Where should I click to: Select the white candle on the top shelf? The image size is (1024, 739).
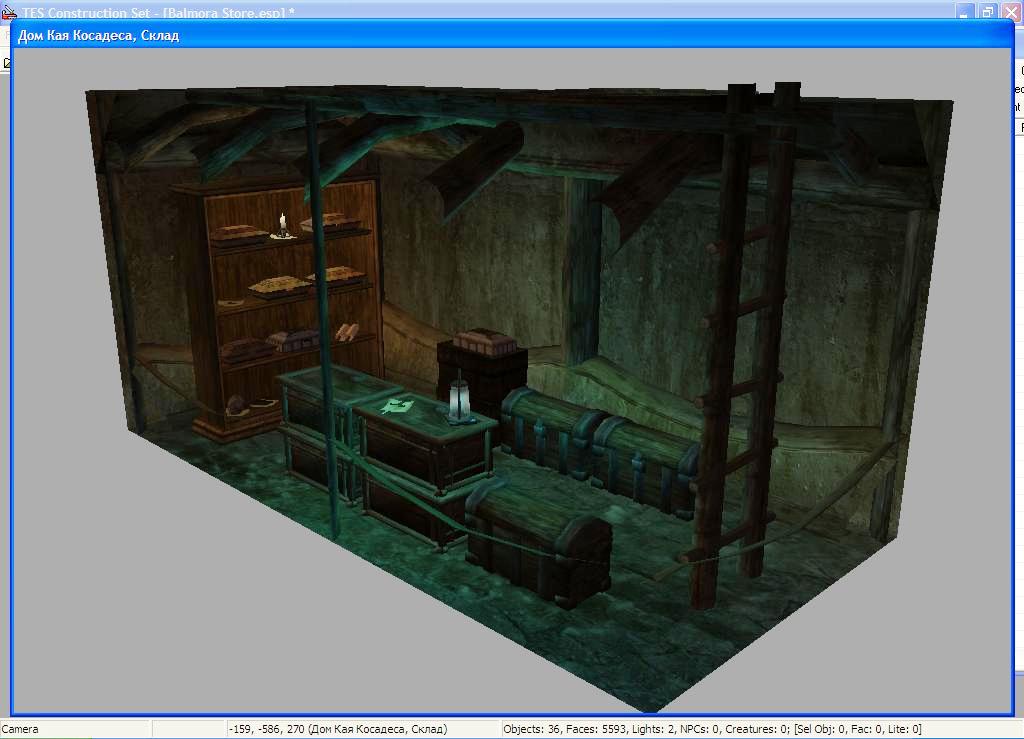(283, 225)
